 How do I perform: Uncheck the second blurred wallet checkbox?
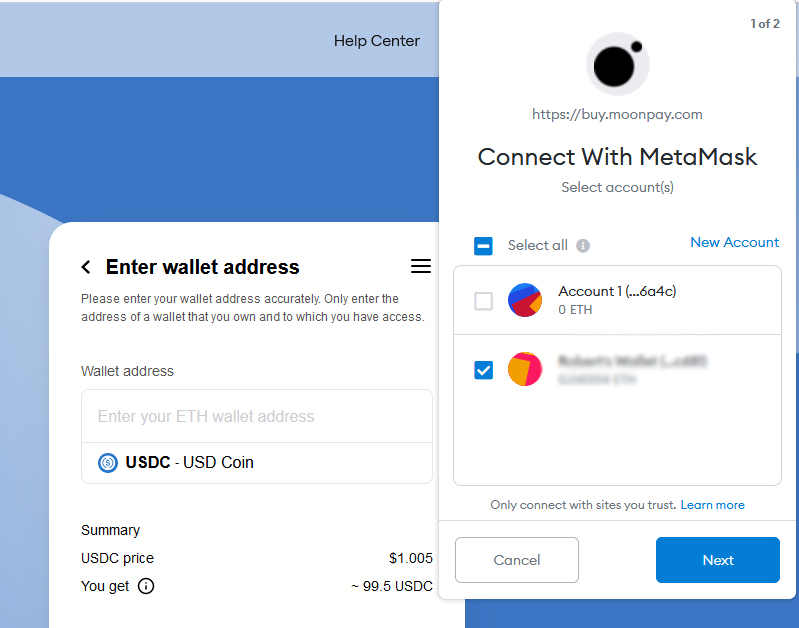click(483, 370)
